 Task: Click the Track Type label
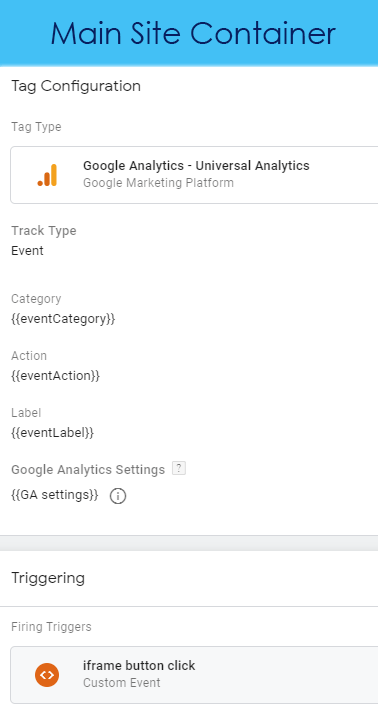click(44, 231)
